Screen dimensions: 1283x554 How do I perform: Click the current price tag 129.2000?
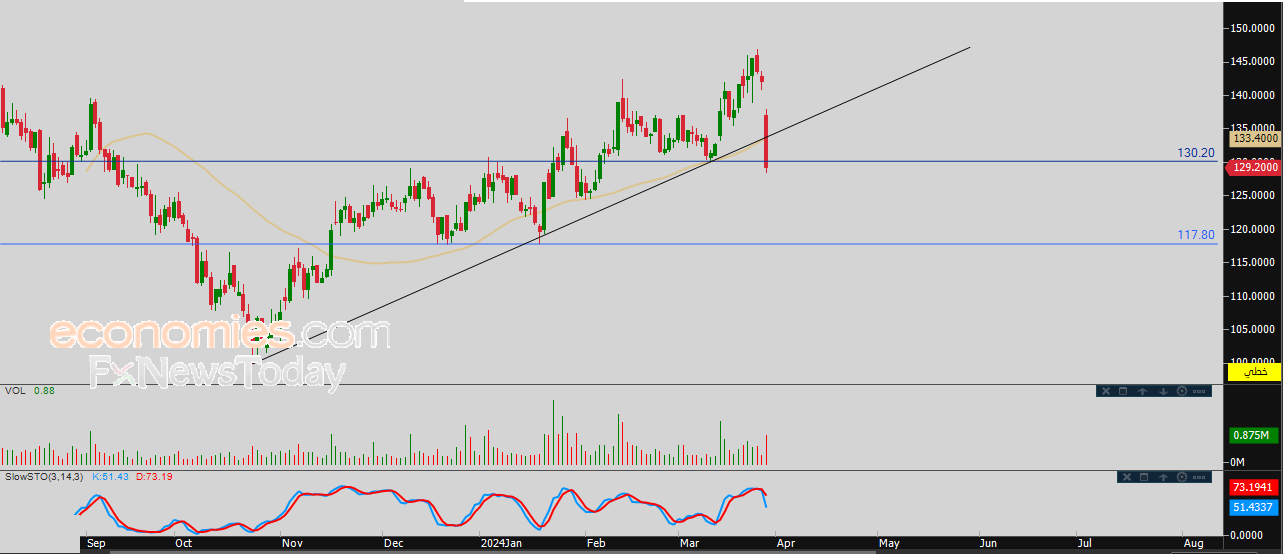pyautogui.click(x=1254, y=167)
